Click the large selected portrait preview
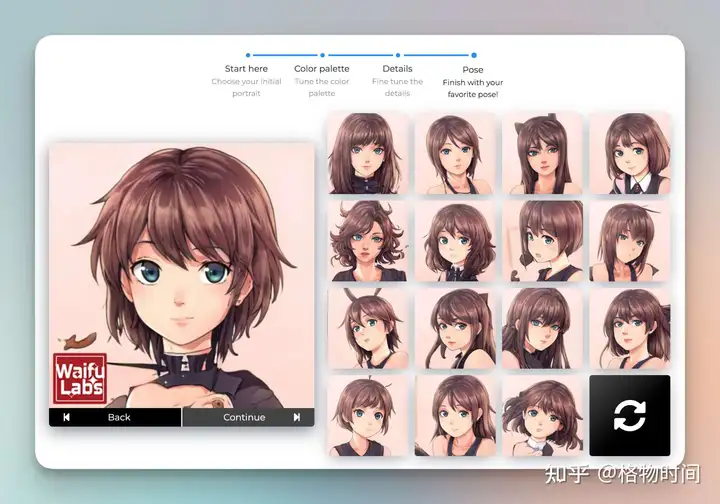This screenshot has width=720, height=504. tap(182, 275)
